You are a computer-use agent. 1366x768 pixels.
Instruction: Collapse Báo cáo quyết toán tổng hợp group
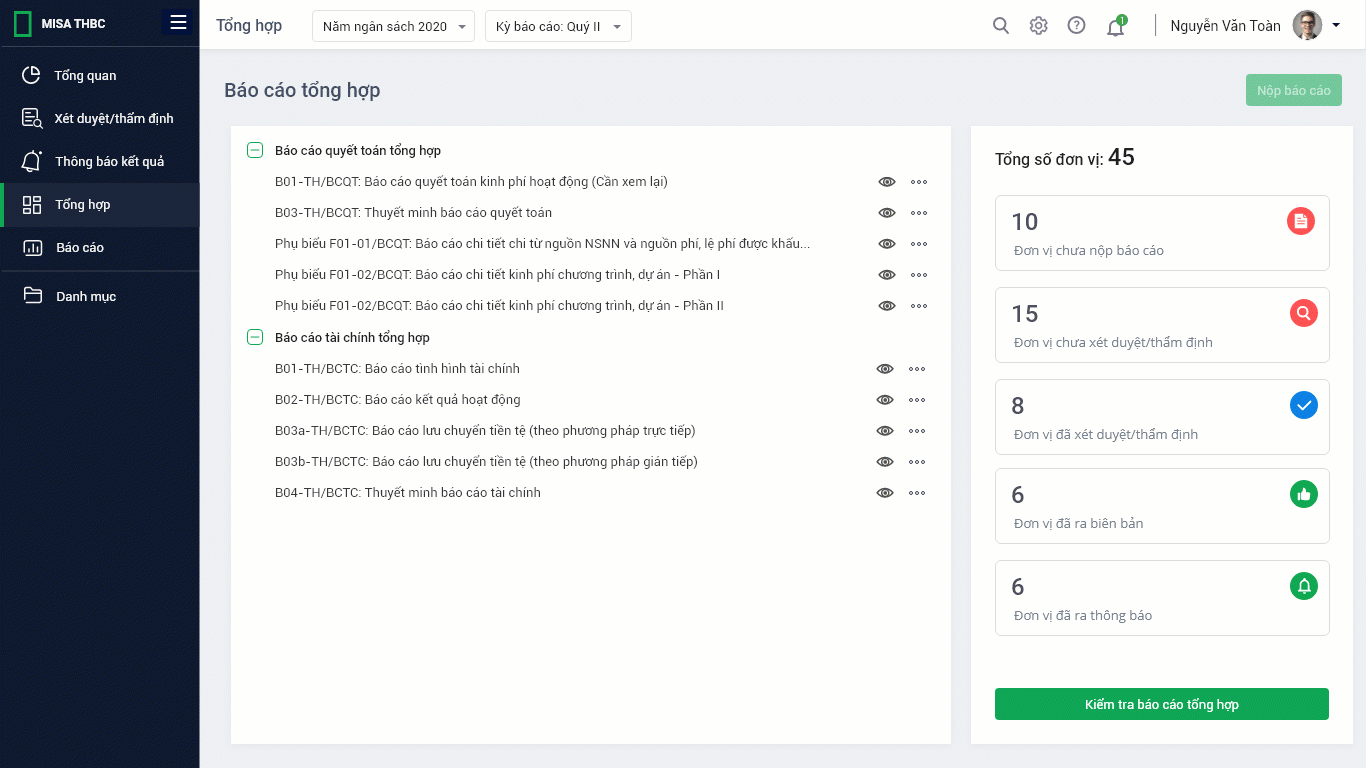point(255,150)
